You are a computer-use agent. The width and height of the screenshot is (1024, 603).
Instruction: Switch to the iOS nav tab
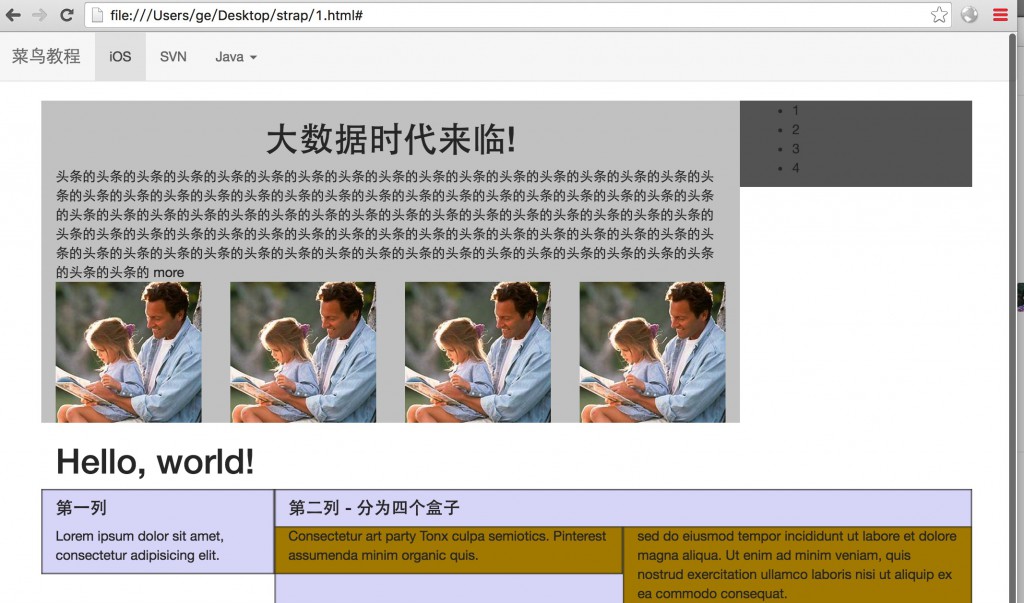pos(119,56)
